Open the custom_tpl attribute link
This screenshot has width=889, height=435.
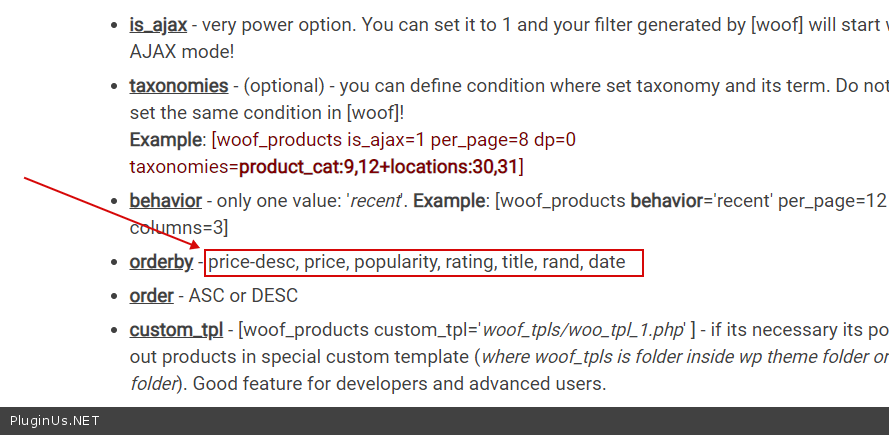[176, 330]
